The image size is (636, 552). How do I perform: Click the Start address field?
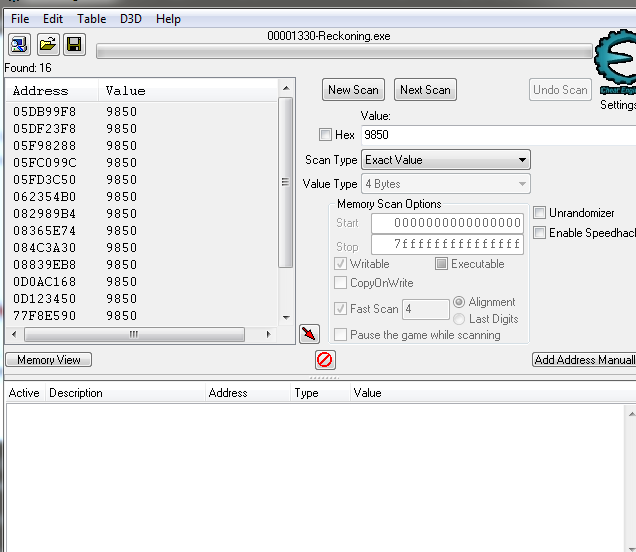447,223
